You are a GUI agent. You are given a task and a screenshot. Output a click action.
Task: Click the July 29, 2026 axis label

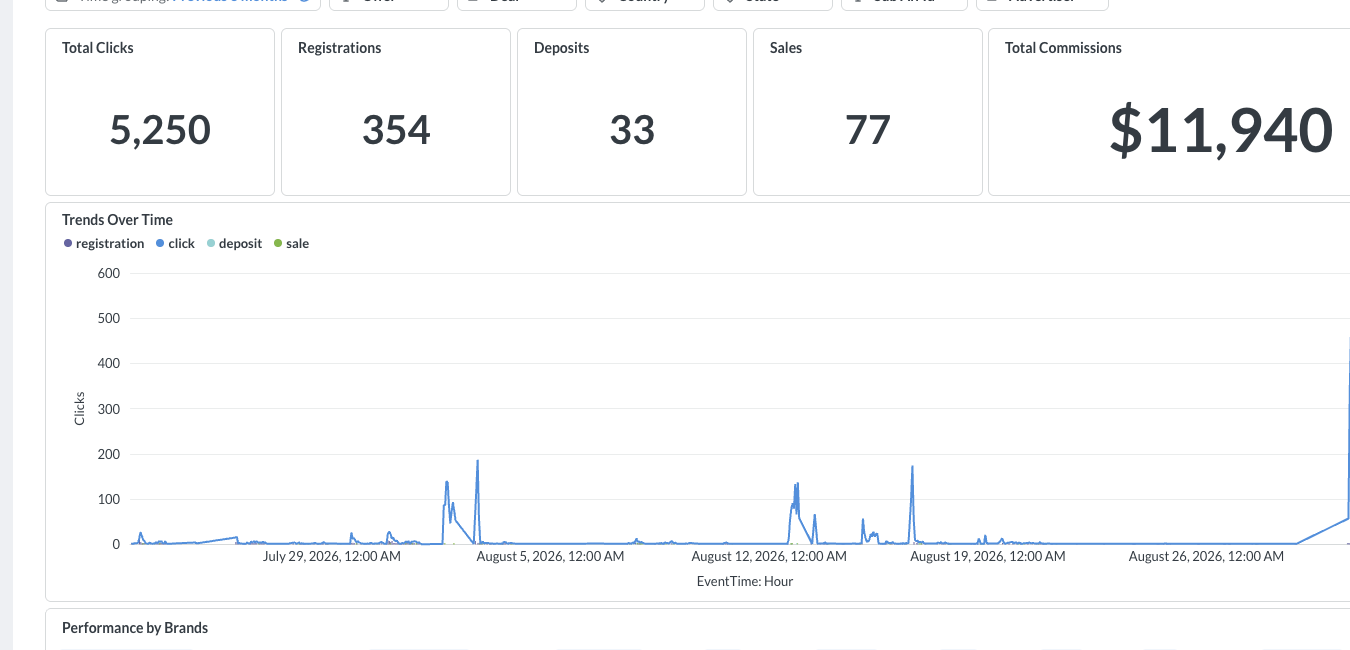(x=332, y=556)
